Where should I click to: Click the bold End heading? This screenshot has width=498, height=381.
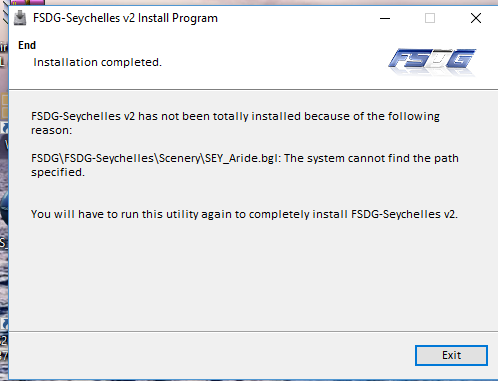coord(27,45)
